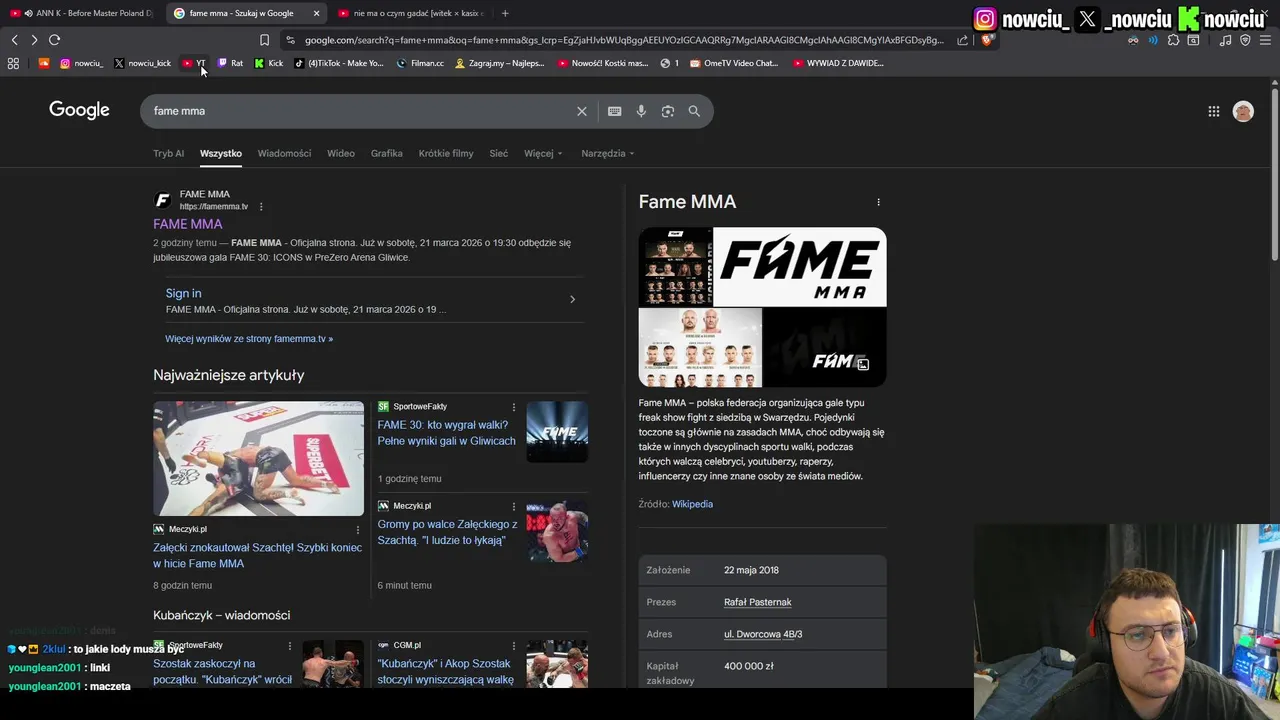Open Załęcki znokautował Szachtę article link
This screenshot has height=720, width=1280.
257,555
